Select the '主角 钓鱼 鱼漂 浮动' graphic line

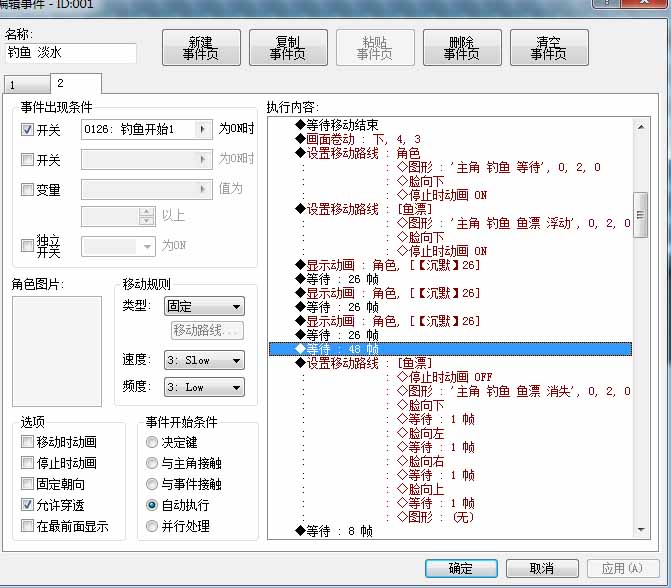coord(514,223)
